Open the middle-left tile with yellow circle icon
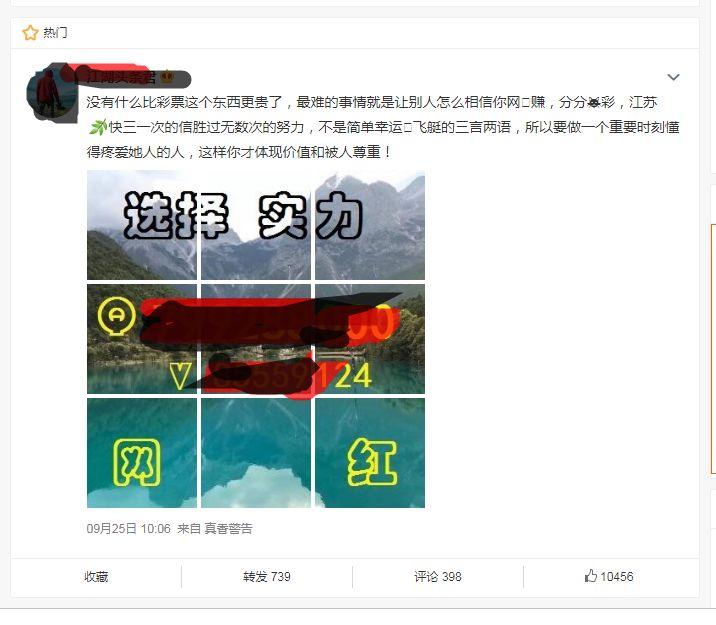This screenshot has height=625, width=716. tap(142, 339)
